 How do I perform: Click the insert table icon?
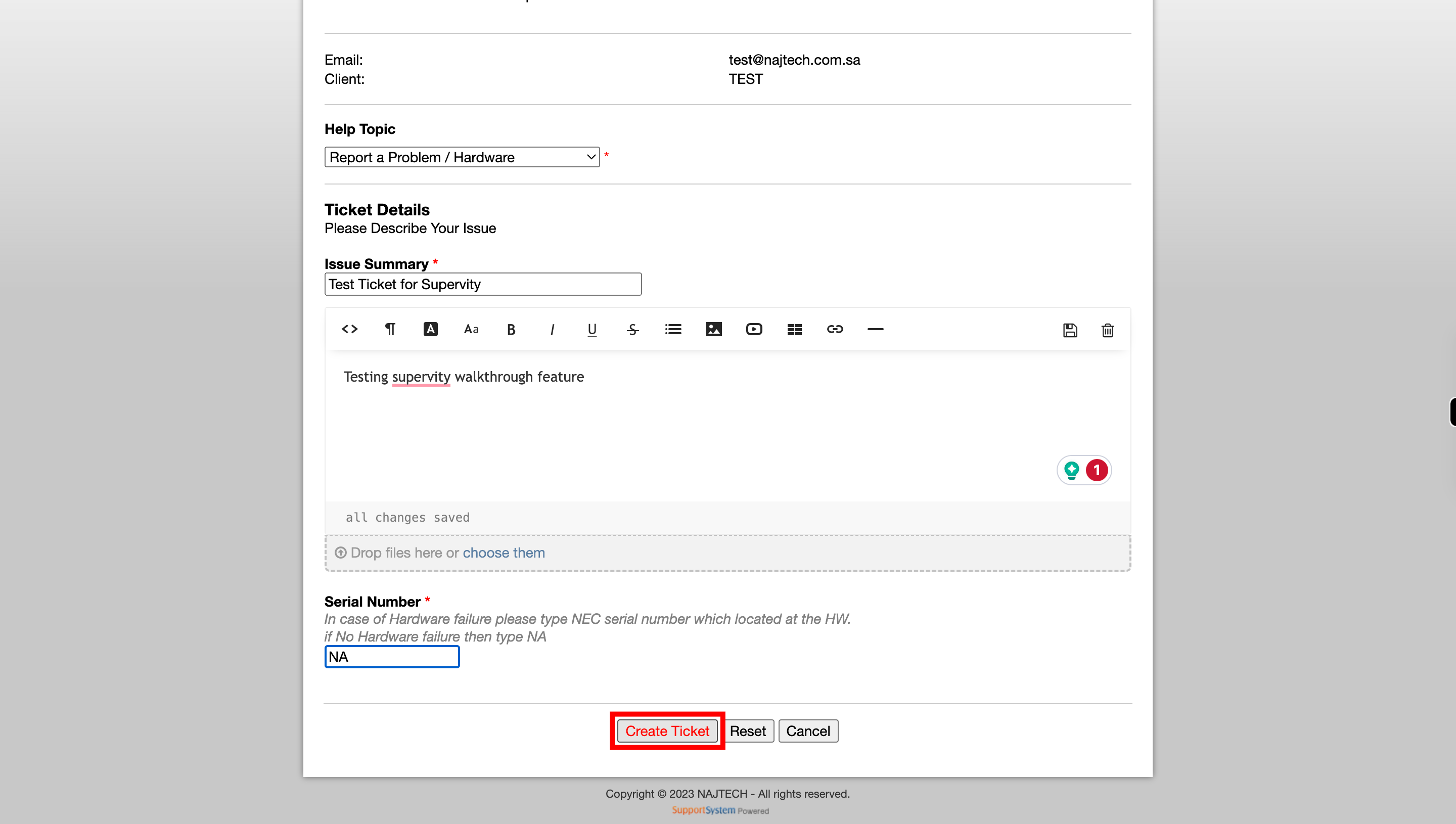pos(794,329)
